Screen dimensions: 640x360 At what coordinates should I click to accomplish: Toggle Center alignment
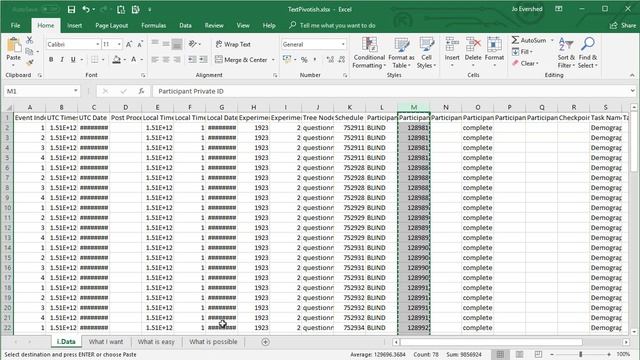click(x=166, y=60)
